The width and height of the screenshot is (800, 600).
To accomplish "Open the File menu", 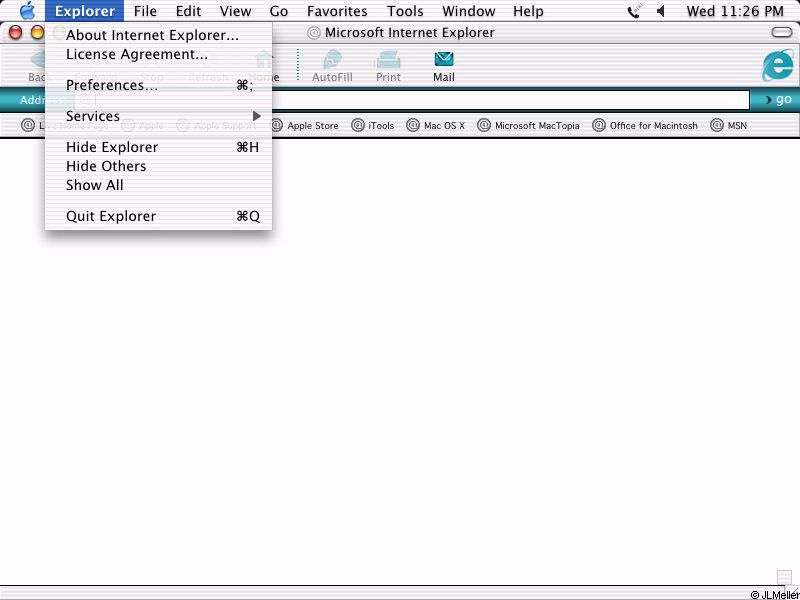I will tap(145, 11).
